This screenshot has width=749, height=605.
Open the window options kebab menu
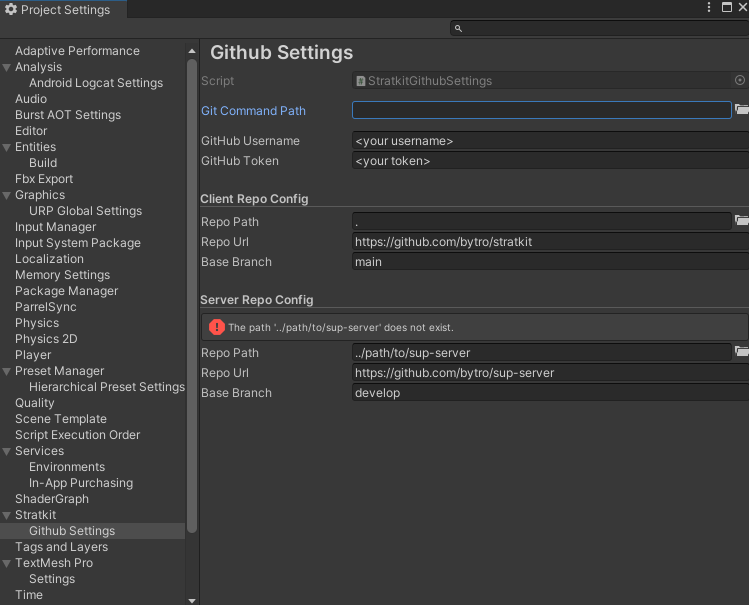click(x=709, y=7)
